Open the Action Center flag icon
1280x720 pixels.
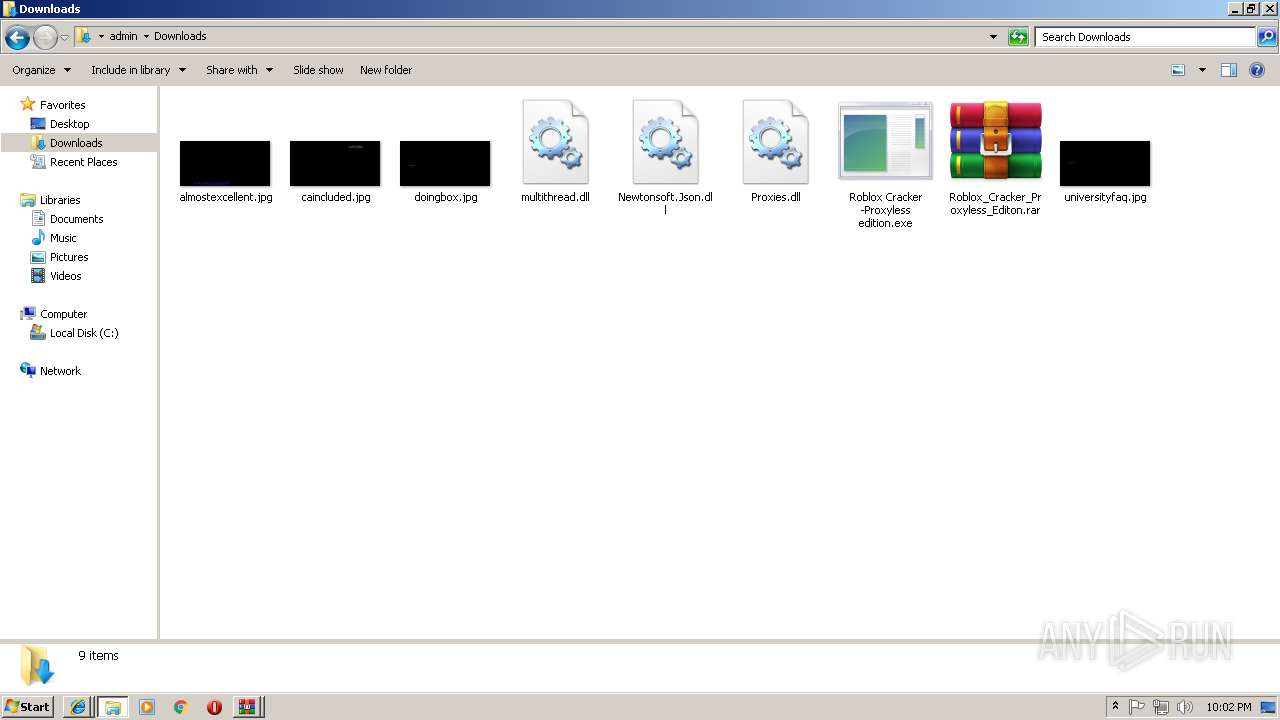1137,707
